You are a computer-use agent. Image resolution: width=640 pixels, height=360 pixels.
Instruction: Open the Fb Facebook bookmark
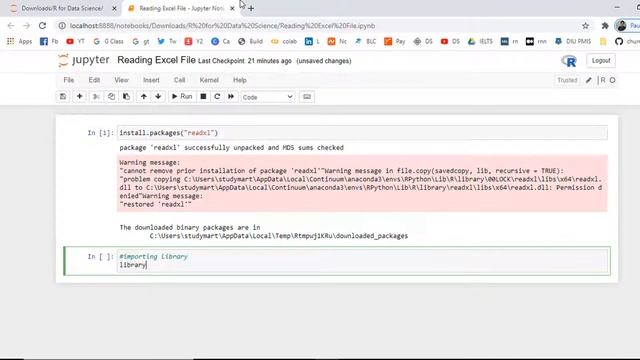(x=49, y=41)
